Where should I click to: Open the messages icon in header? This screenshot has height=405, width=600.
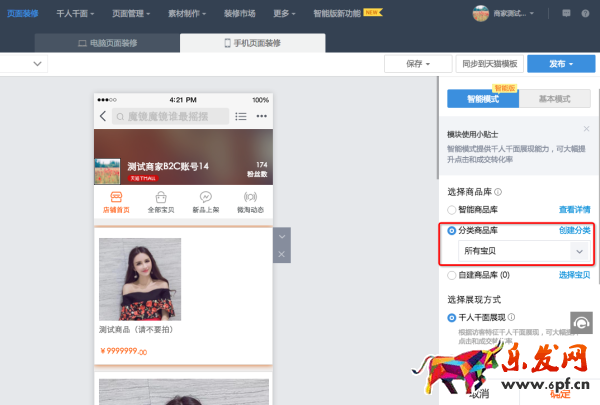click(x=566, y=13)
